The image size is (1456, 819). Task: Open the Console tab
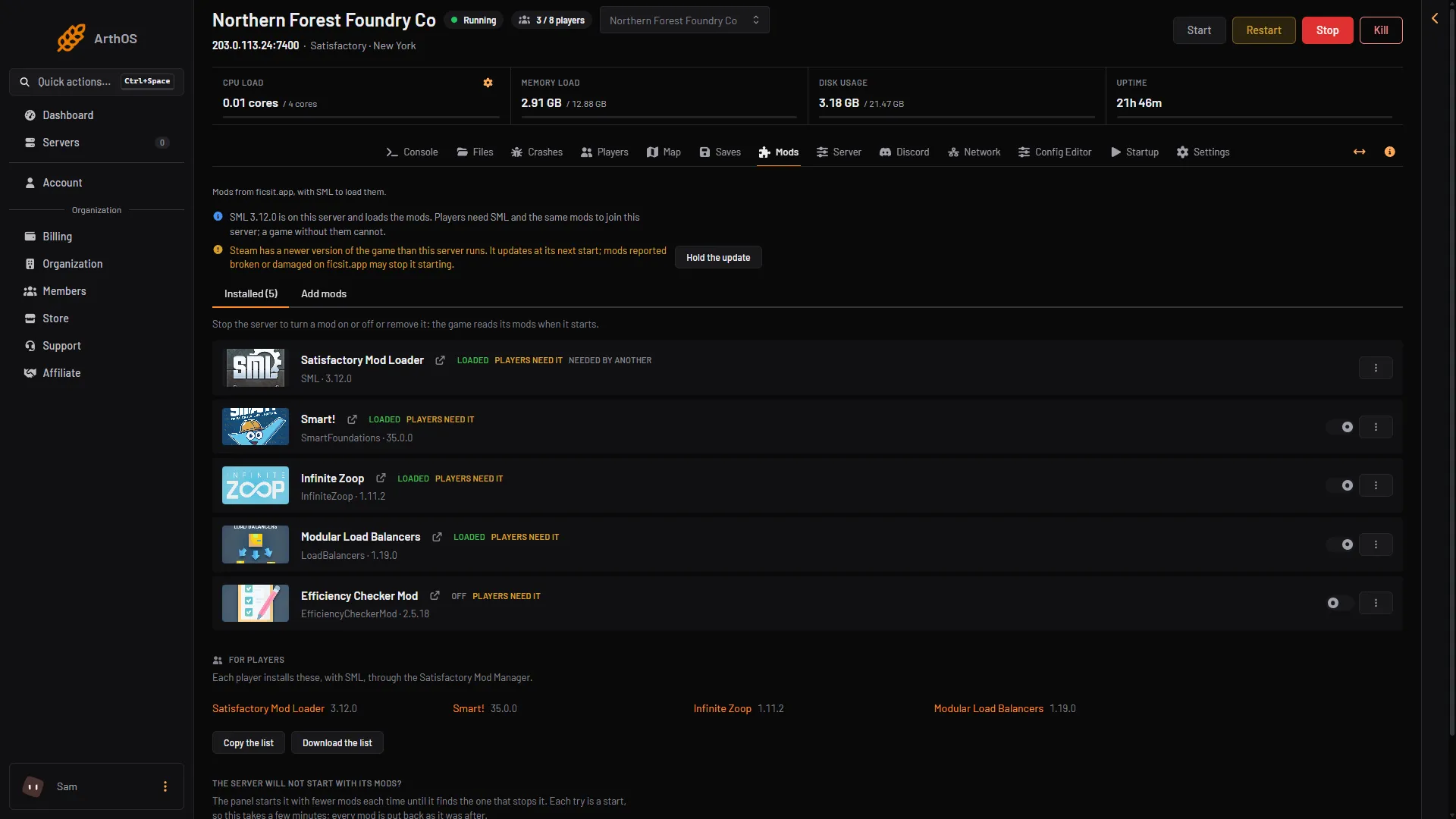(413, 152)
